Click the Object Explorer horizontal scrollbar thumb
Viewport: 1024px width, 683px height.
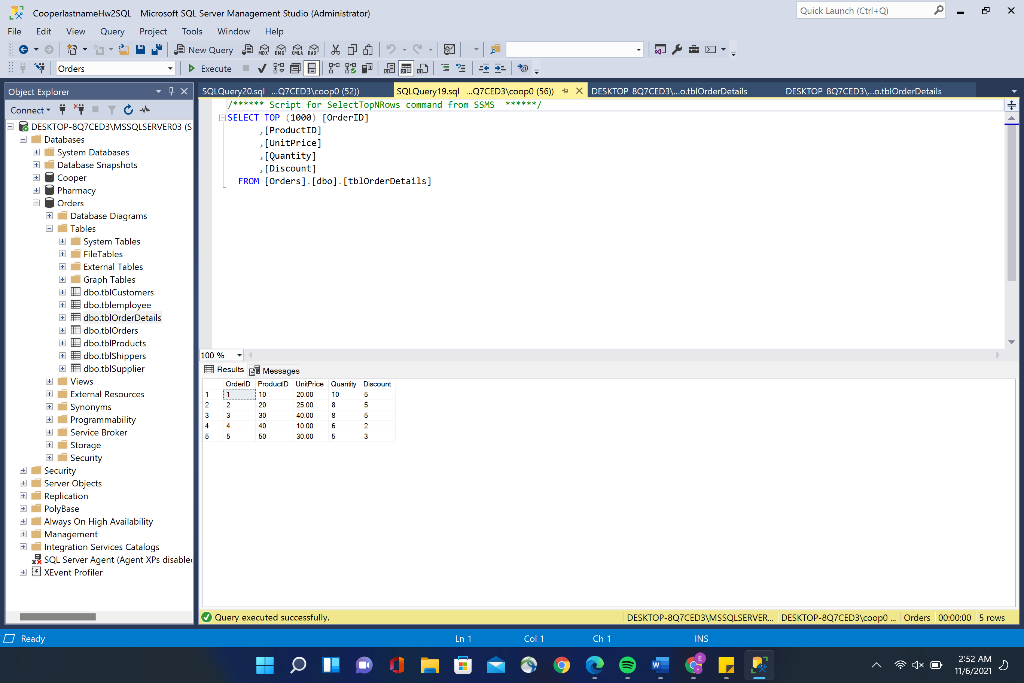point(57,617)
